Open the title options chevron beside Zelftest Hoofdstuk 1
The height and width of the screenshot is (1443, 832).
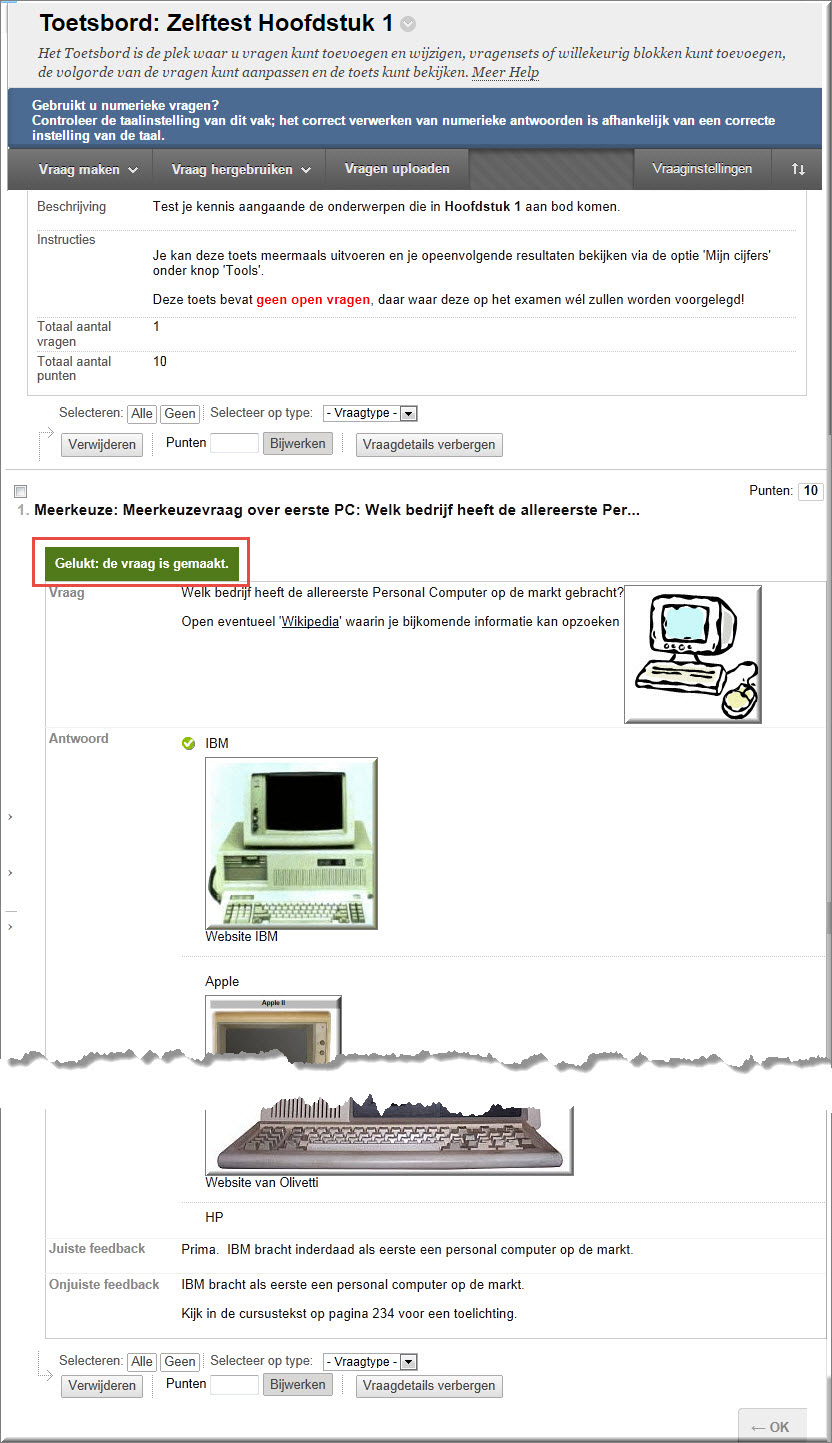tap(408, 25)
